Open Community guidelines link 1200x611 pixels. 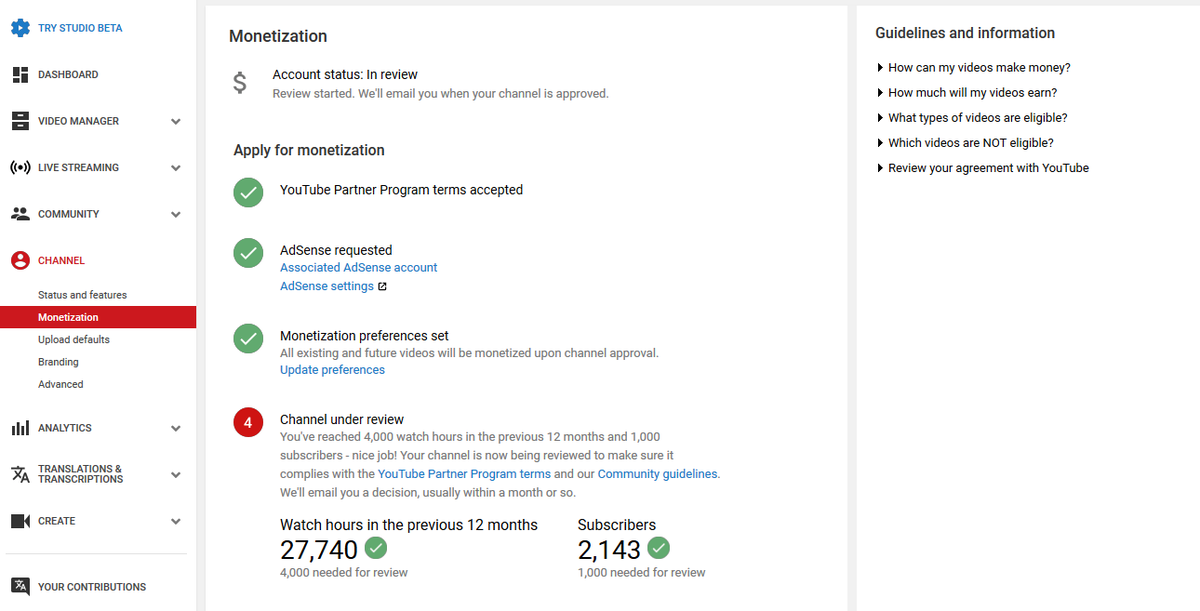[657, 474]
